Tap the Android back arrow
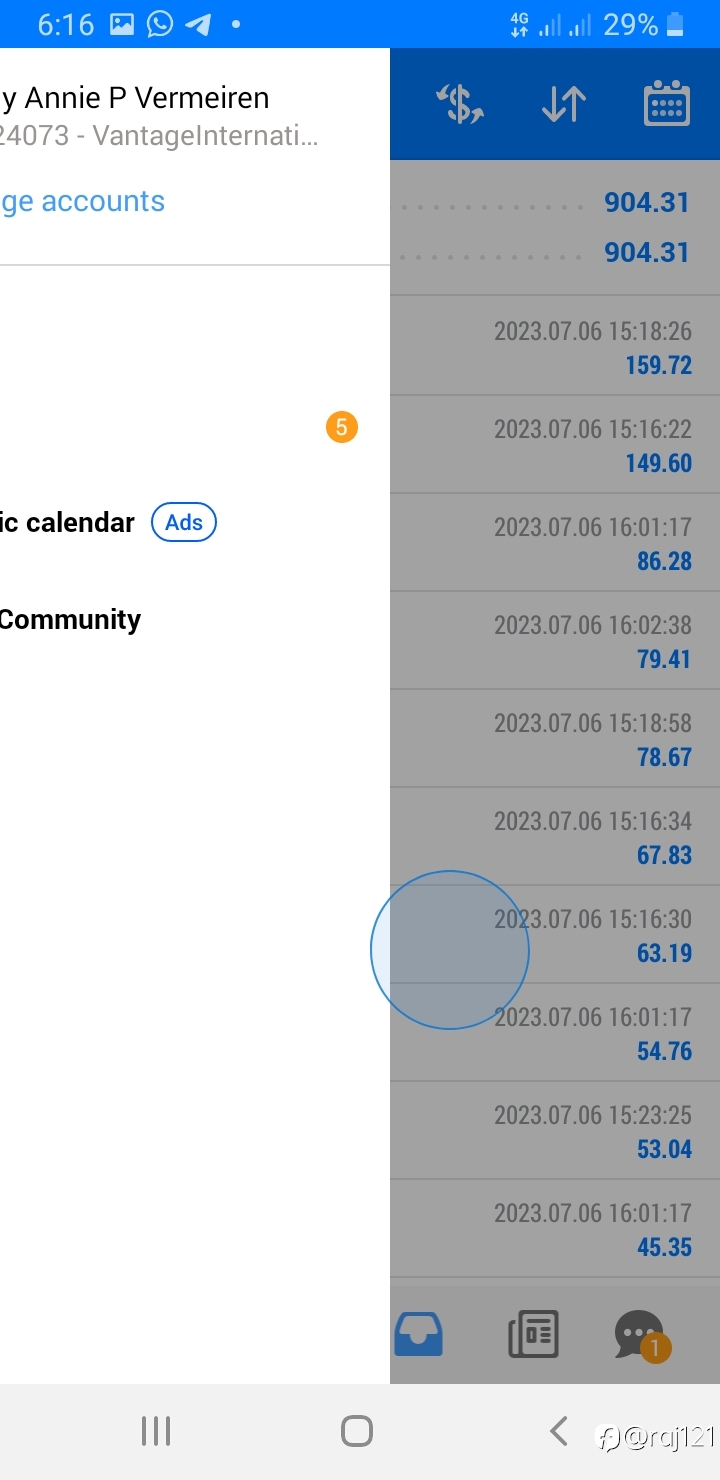The image size is (720, 1480). click(559, 1431)
